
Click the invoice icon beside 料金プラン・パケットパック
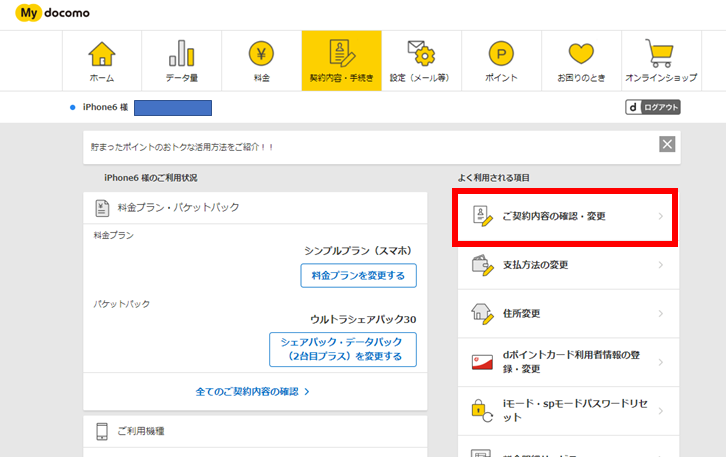pos(102,208)
